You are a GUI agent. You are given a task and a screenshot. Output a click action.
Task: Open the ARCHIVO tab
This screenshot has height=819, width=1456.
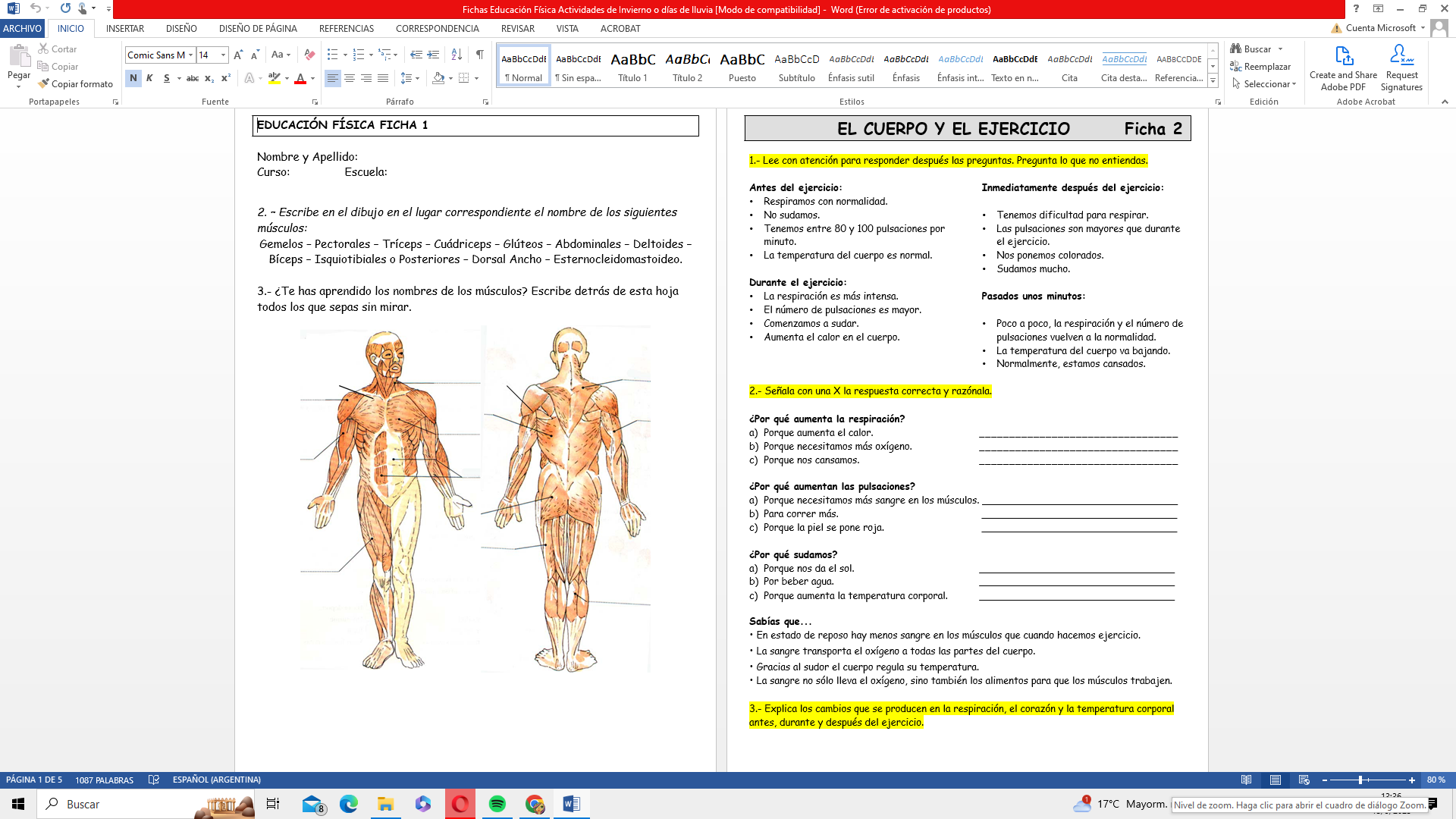23,28
